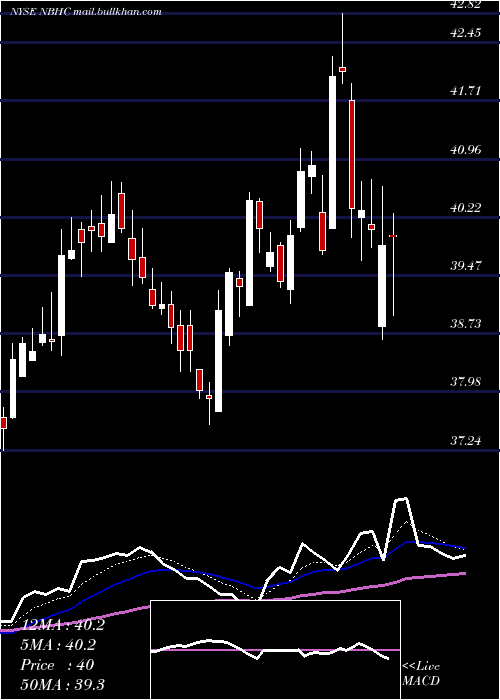Image resolution: width=500 pixels, height=700 pixels.
Task: Click the highest candle near 42.82
Action: tap(343, 48)
